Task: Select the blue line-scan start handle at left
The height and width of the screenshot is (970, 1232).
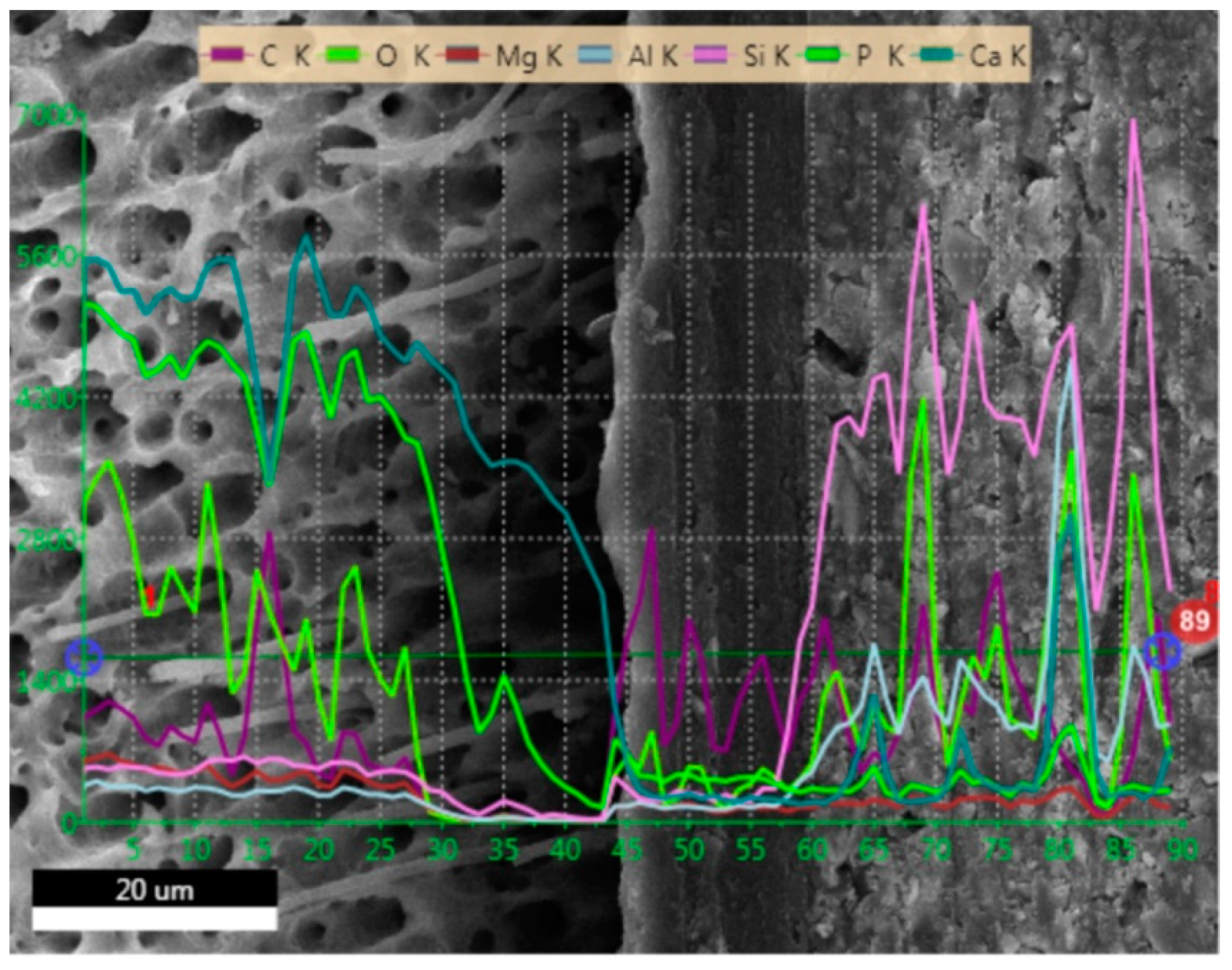Action: coord(84,658)
